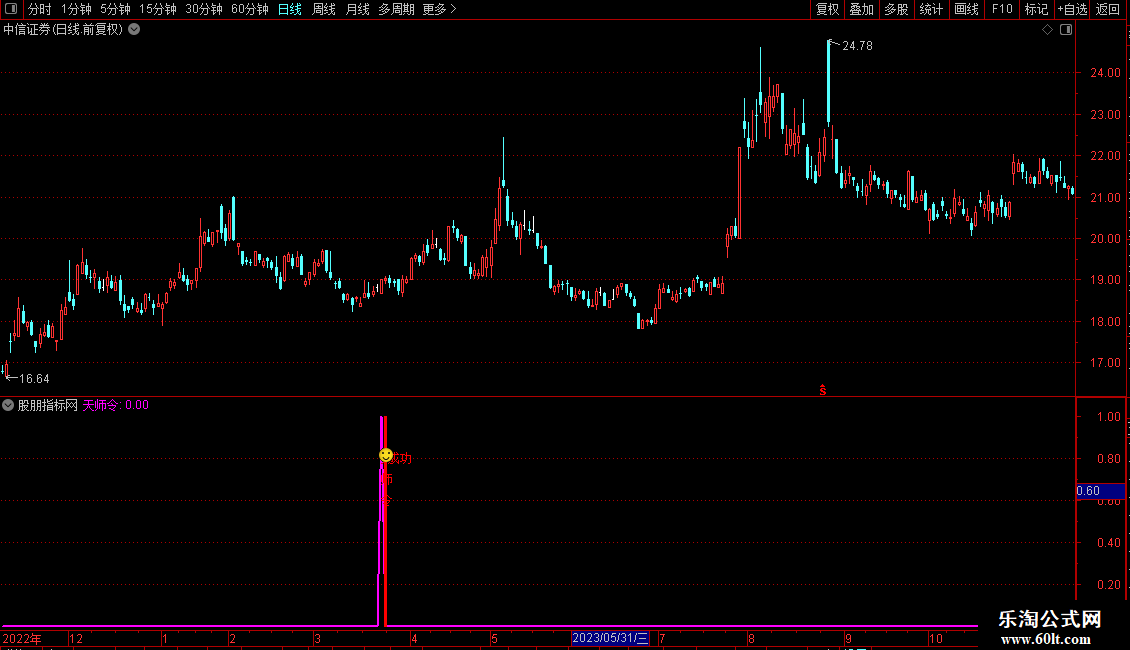
Task: Open the 多股 multi-stock view
Action: [896, 9]
